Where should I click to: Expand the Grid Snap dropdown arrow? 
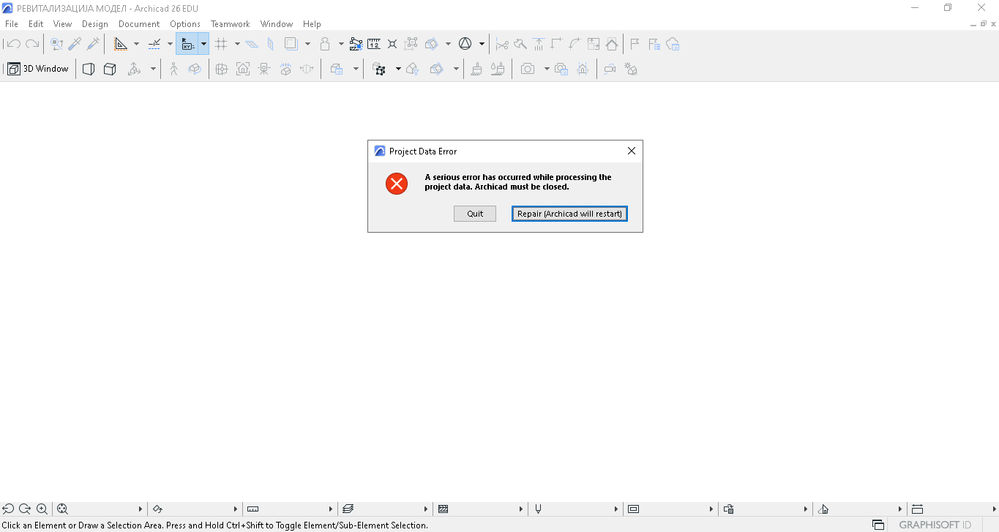coord(237,44)
